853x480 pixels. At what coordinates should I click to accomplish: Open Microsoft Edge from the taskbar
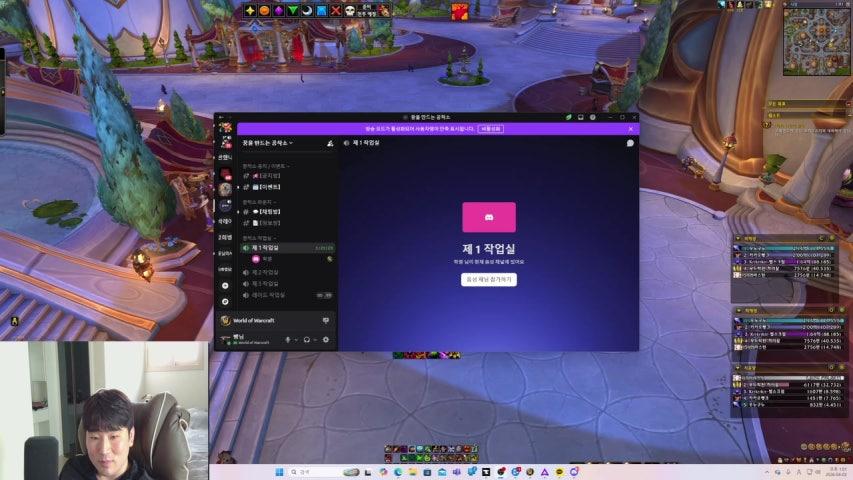(398, 472)
